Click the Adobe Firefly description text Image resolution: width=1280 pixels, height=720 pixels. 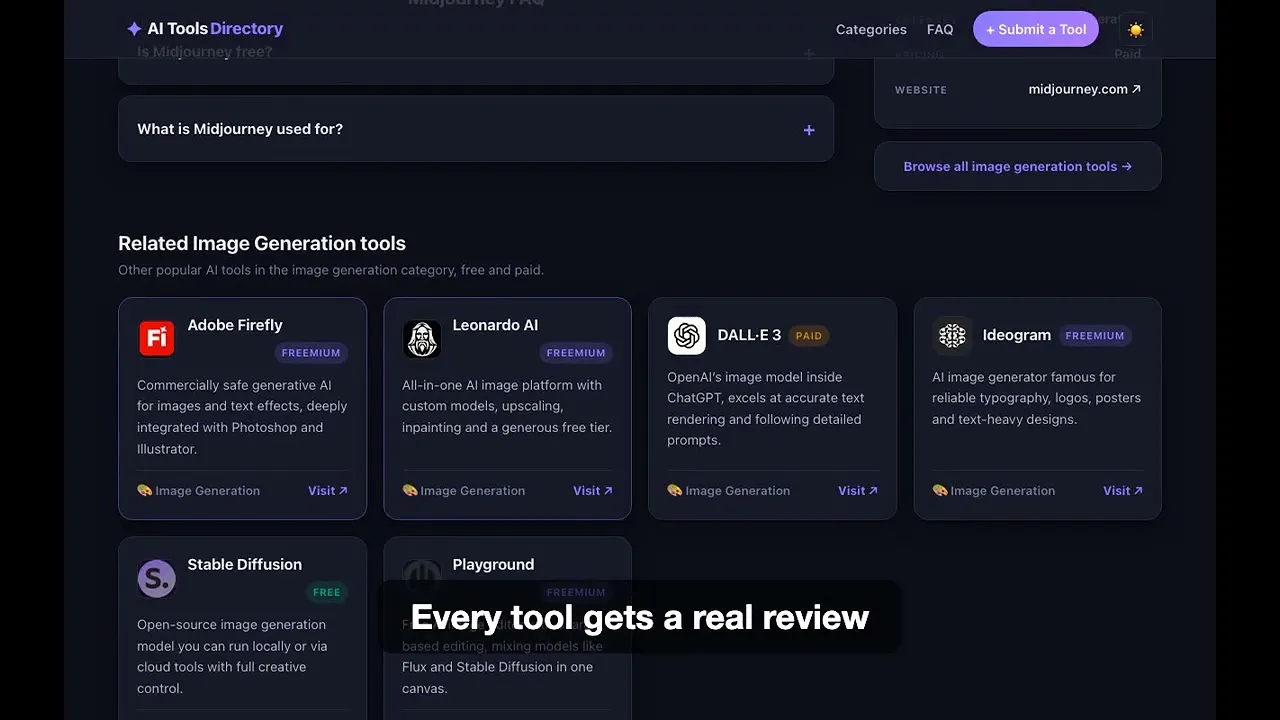pyautogui.click(x=242, y=417)
